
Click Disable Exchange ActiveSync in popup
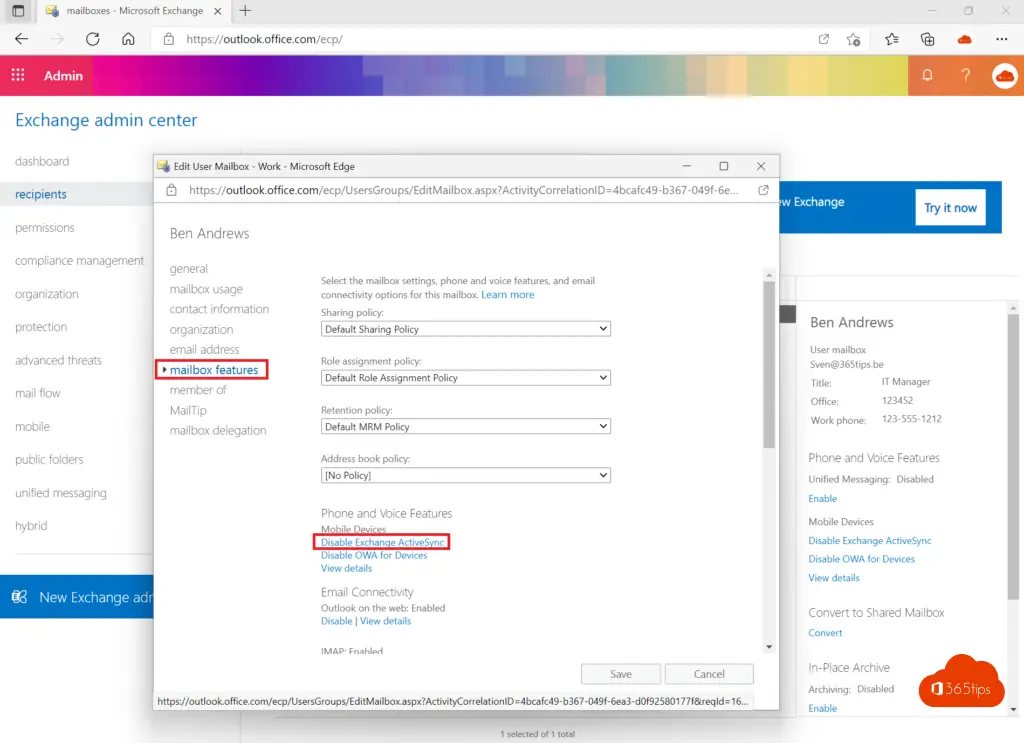pos(382,542)
